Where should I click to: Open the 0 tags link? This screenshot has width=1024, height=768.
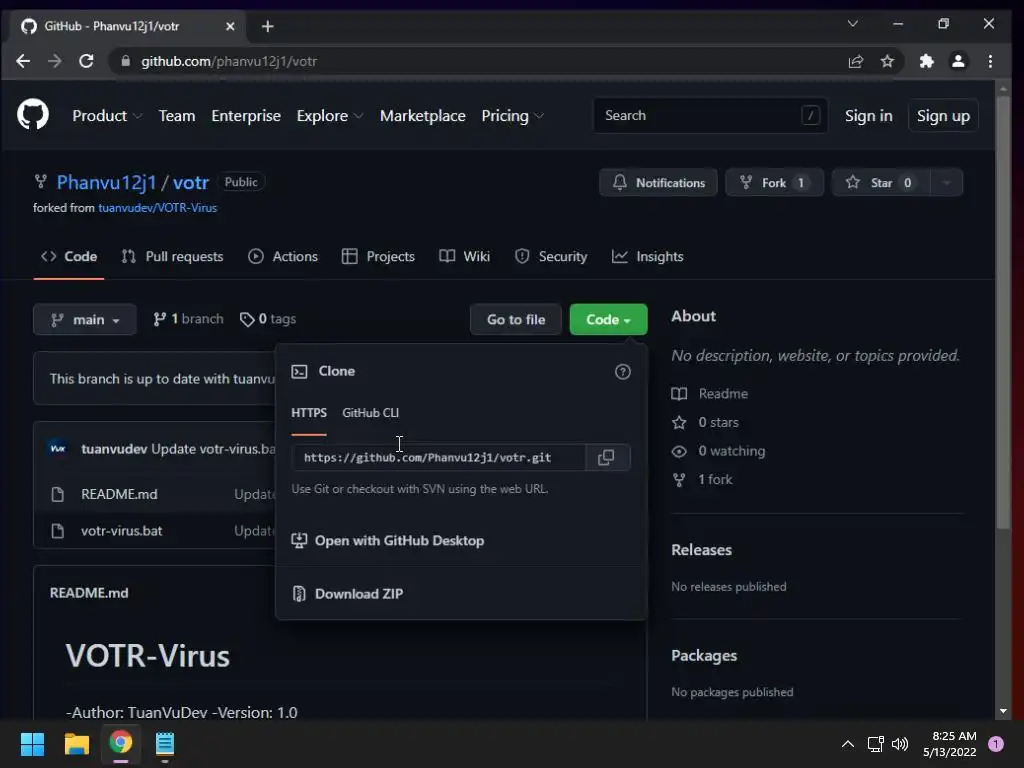click(268, 319)
